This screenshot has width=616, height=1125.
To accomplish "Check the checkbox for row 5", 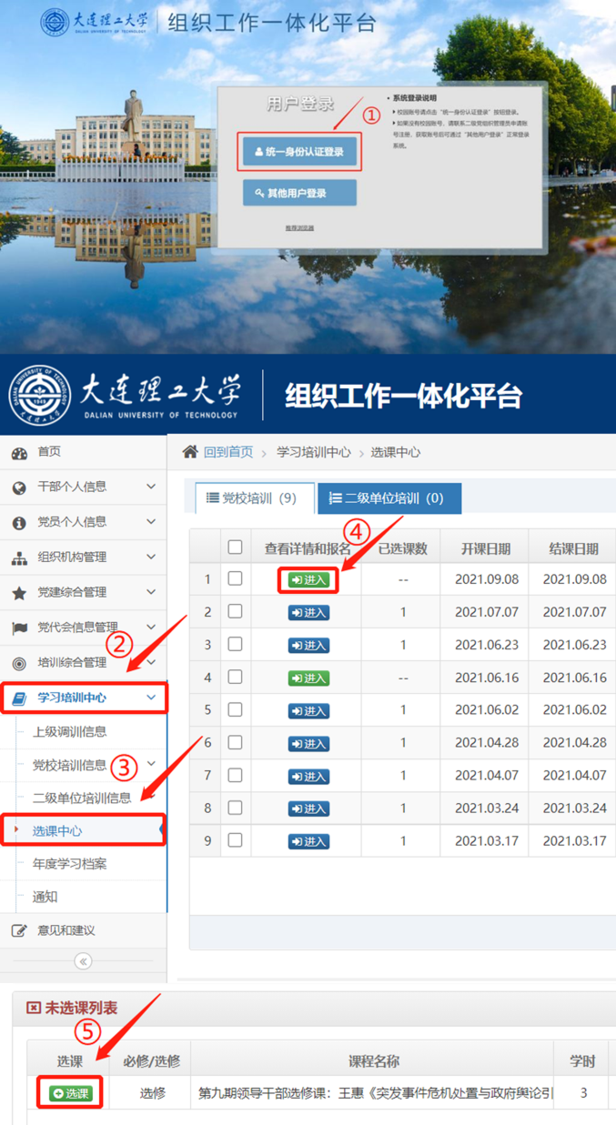I will click(x=235, y=710).
